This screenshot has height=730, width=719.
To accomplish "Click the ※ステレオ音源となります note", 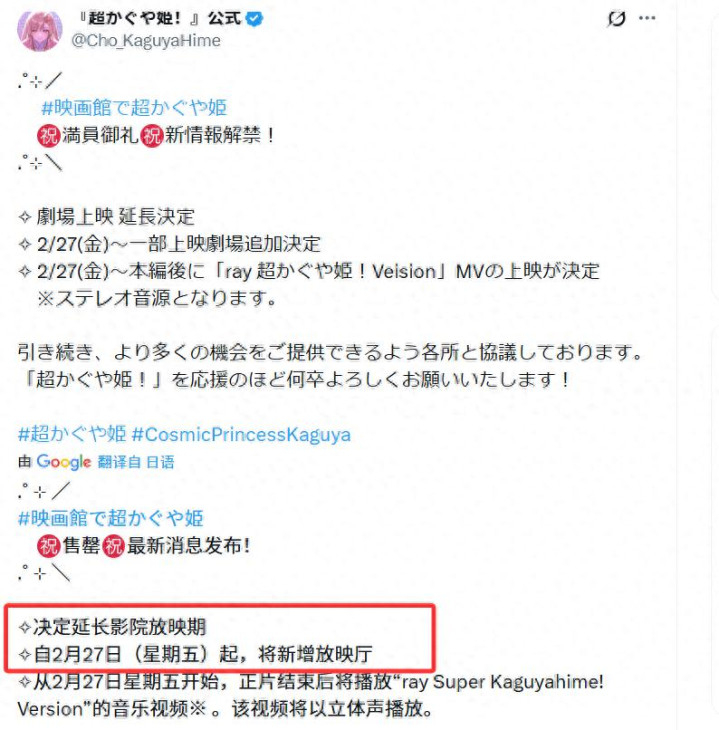I will click(x=157, y=298).
